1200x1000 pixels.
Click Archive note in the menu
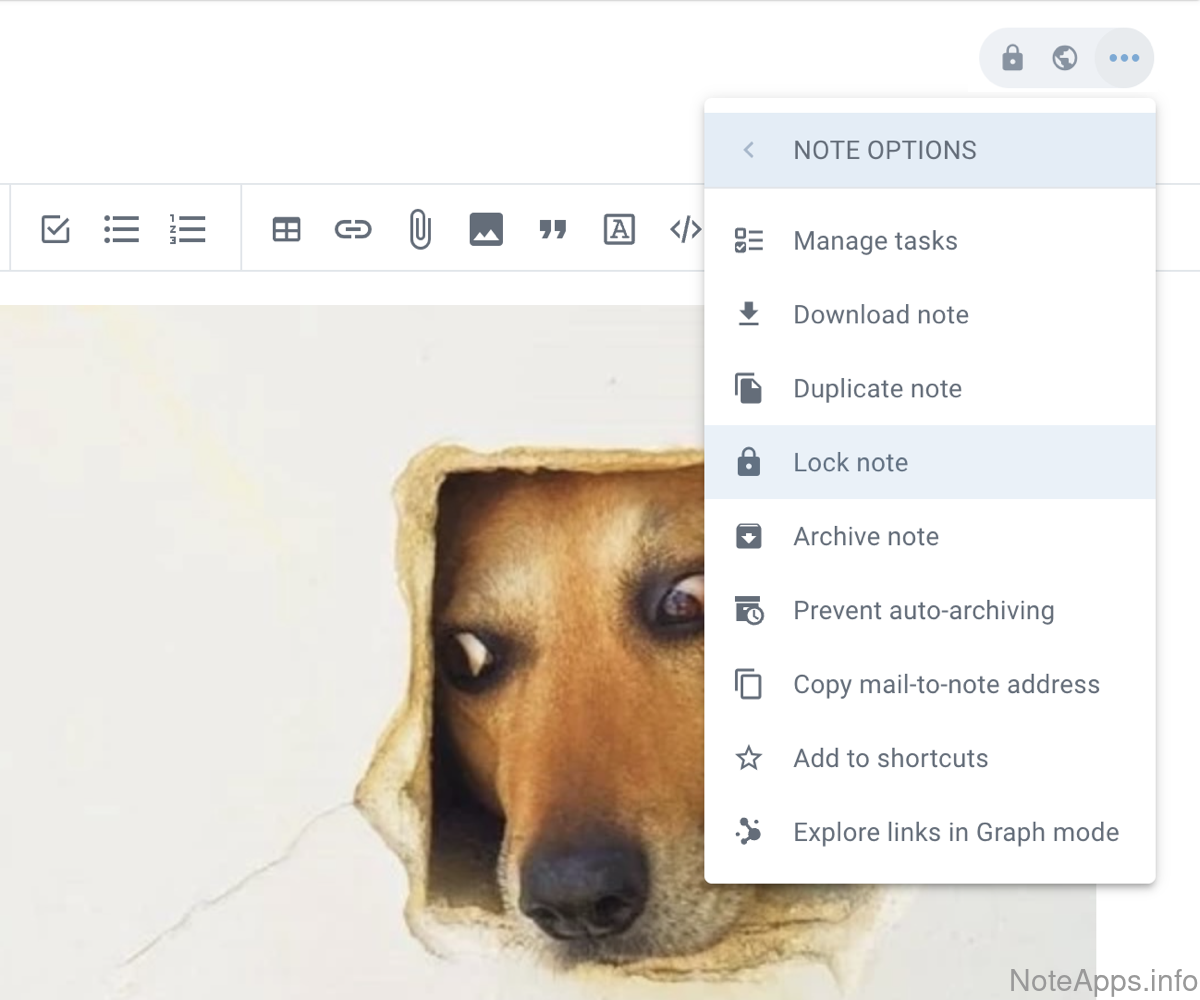tap(866, 537)
